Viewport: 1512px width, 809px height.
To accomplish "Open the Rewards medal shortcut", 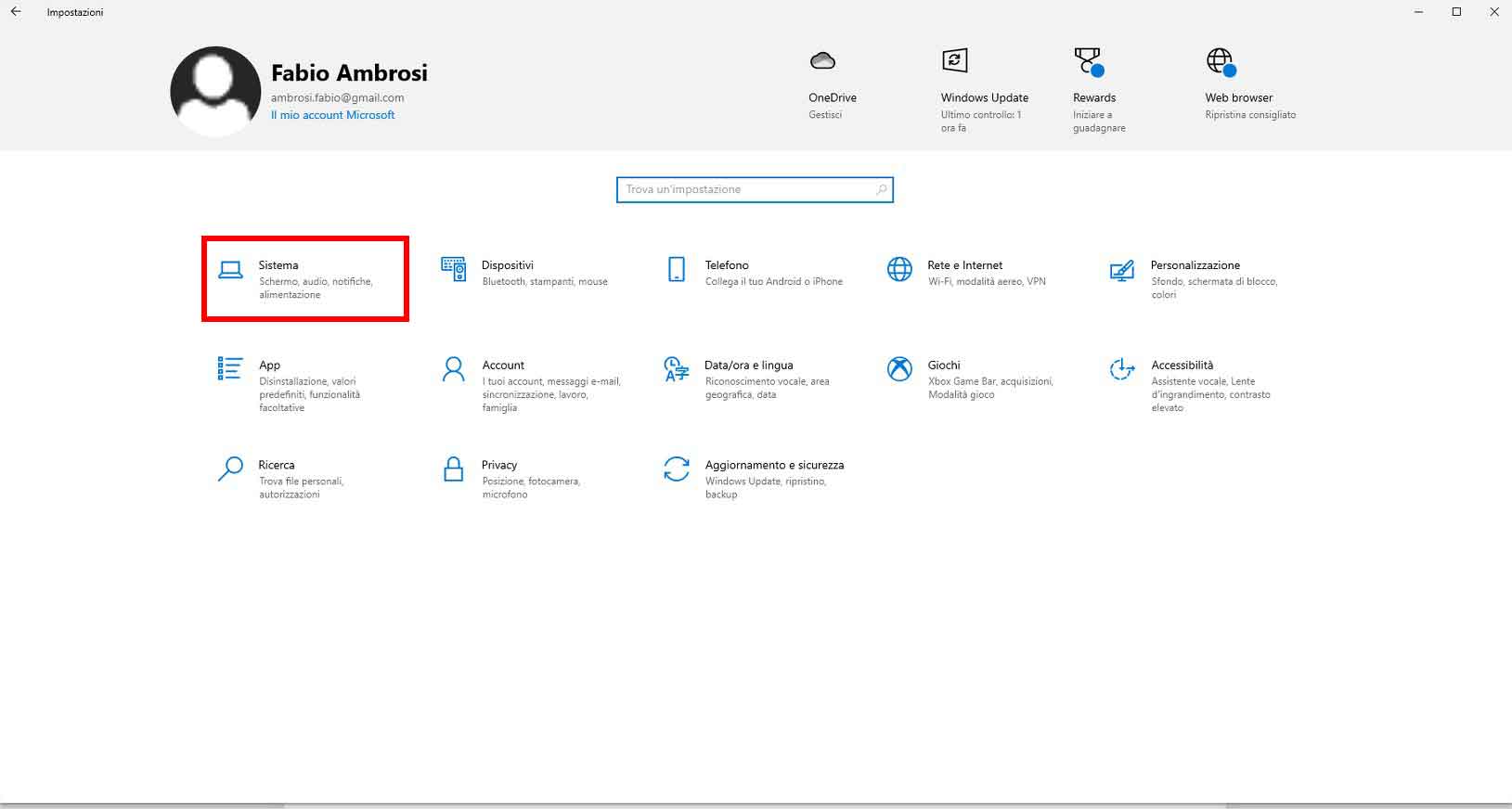I will (x=1088, y=61).
